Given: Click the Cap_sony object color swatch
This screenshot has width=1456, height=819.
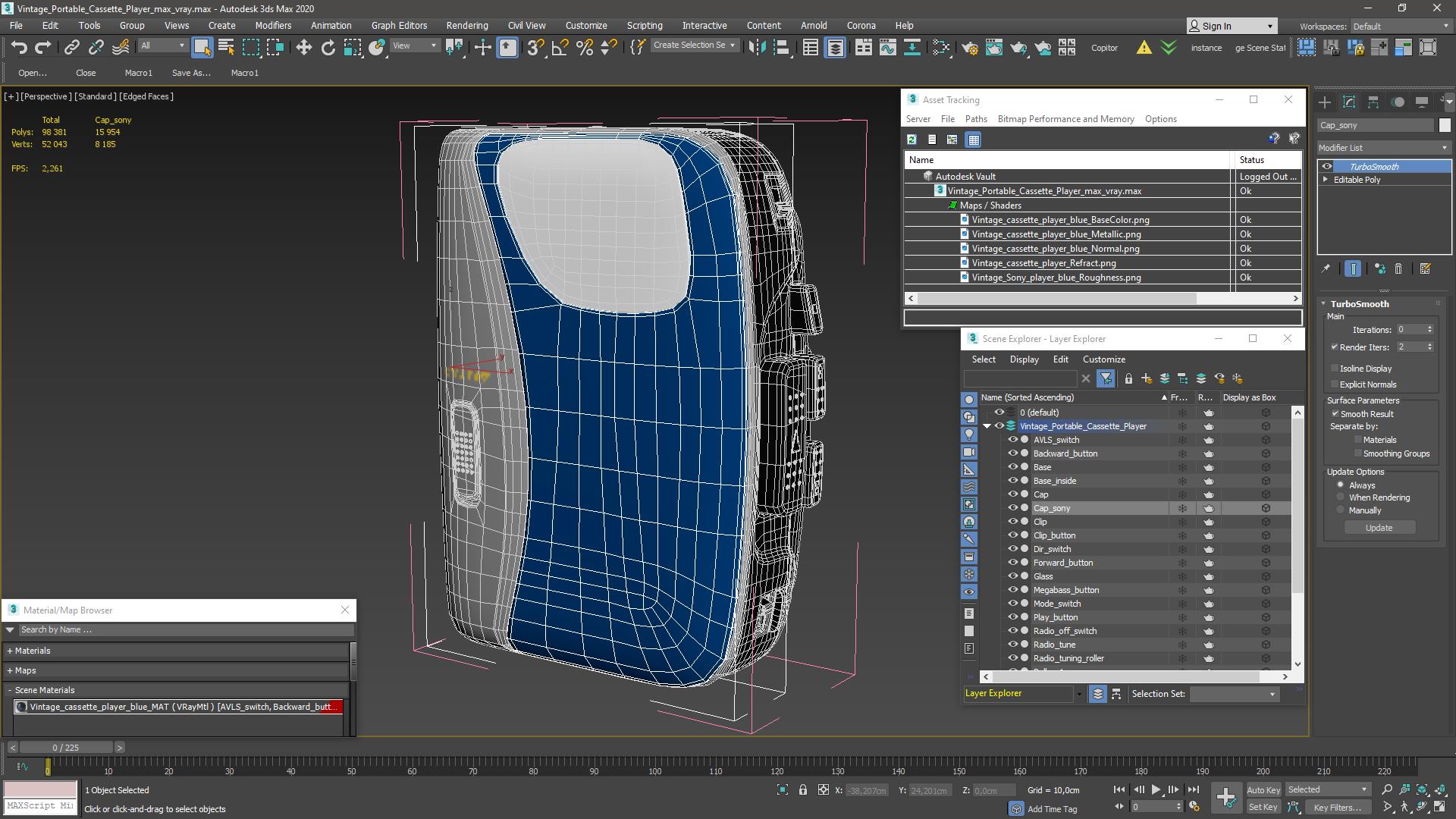Looking at the screenshot, I should click(1444, 126).
